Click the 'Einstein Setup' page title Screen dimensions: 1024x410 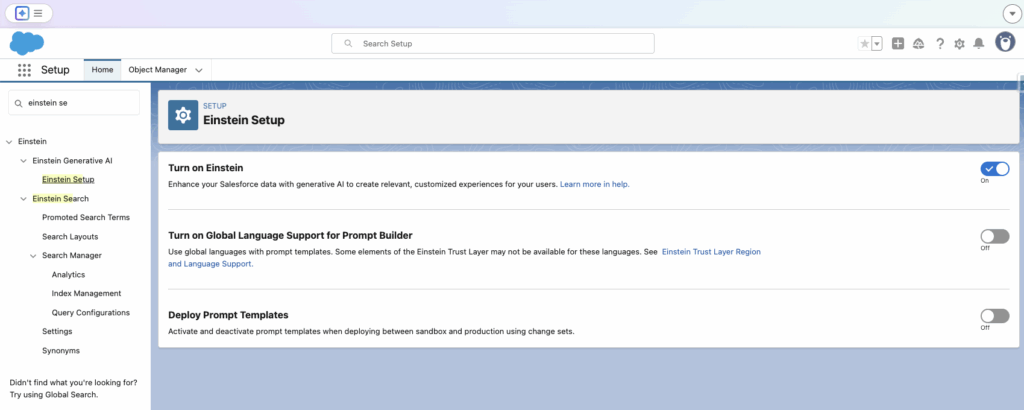pyautogui.click(x=244, y=120)
